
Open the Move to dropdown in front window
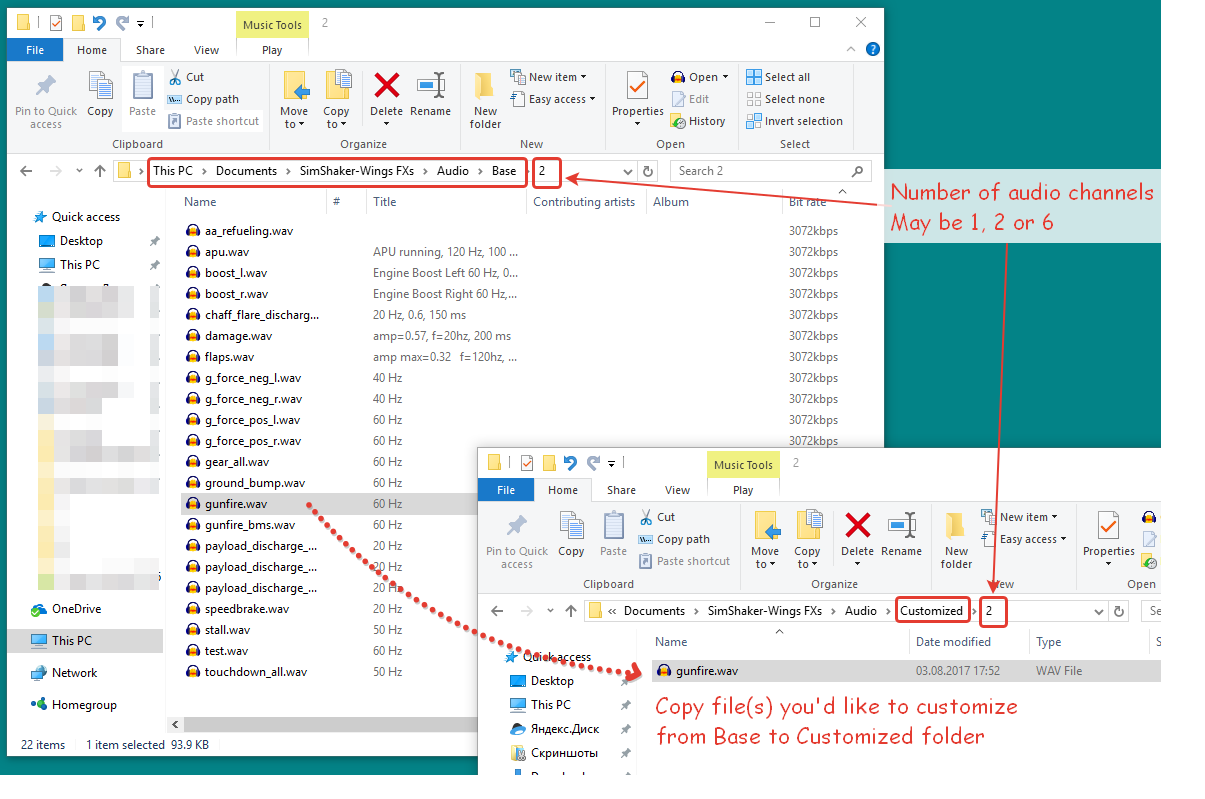click(x=765, y=558)
